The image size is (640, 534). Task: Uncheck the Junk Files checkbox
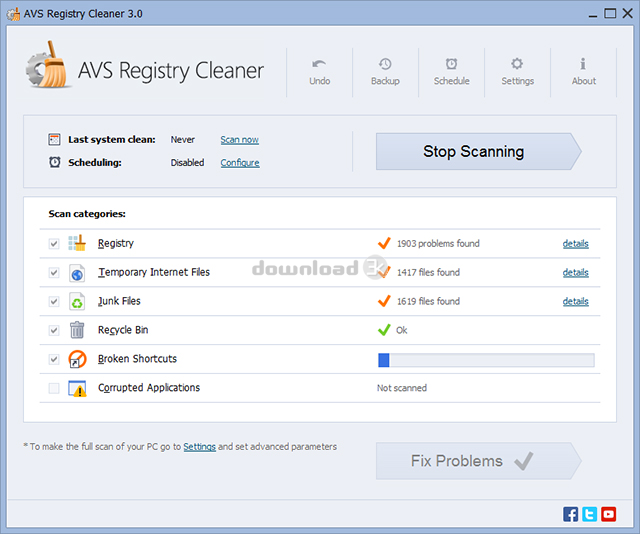54,302
